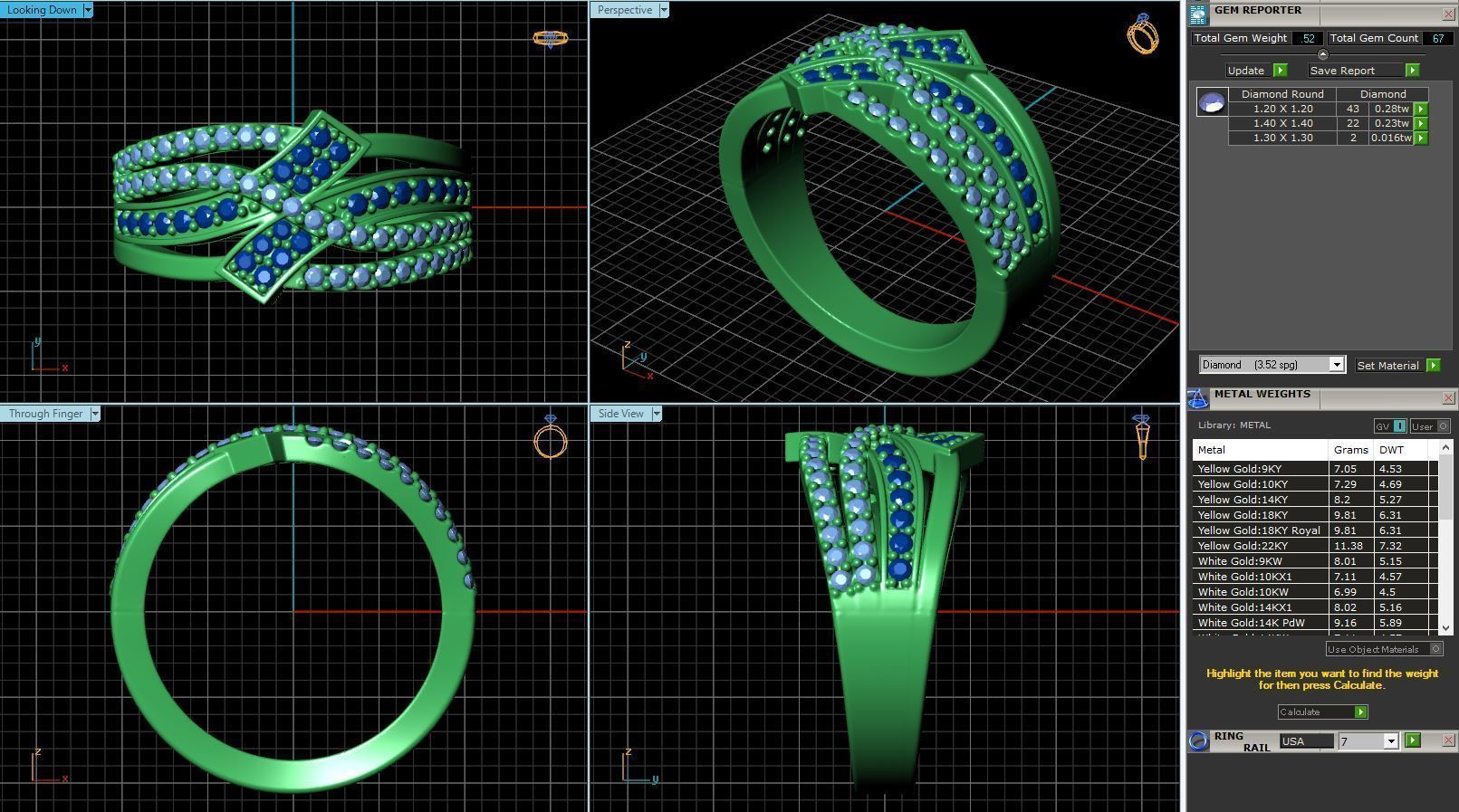Screen dimensions: 1459x812
Task: Select the Yellow Gold:10KY row
Action: 1315,484
